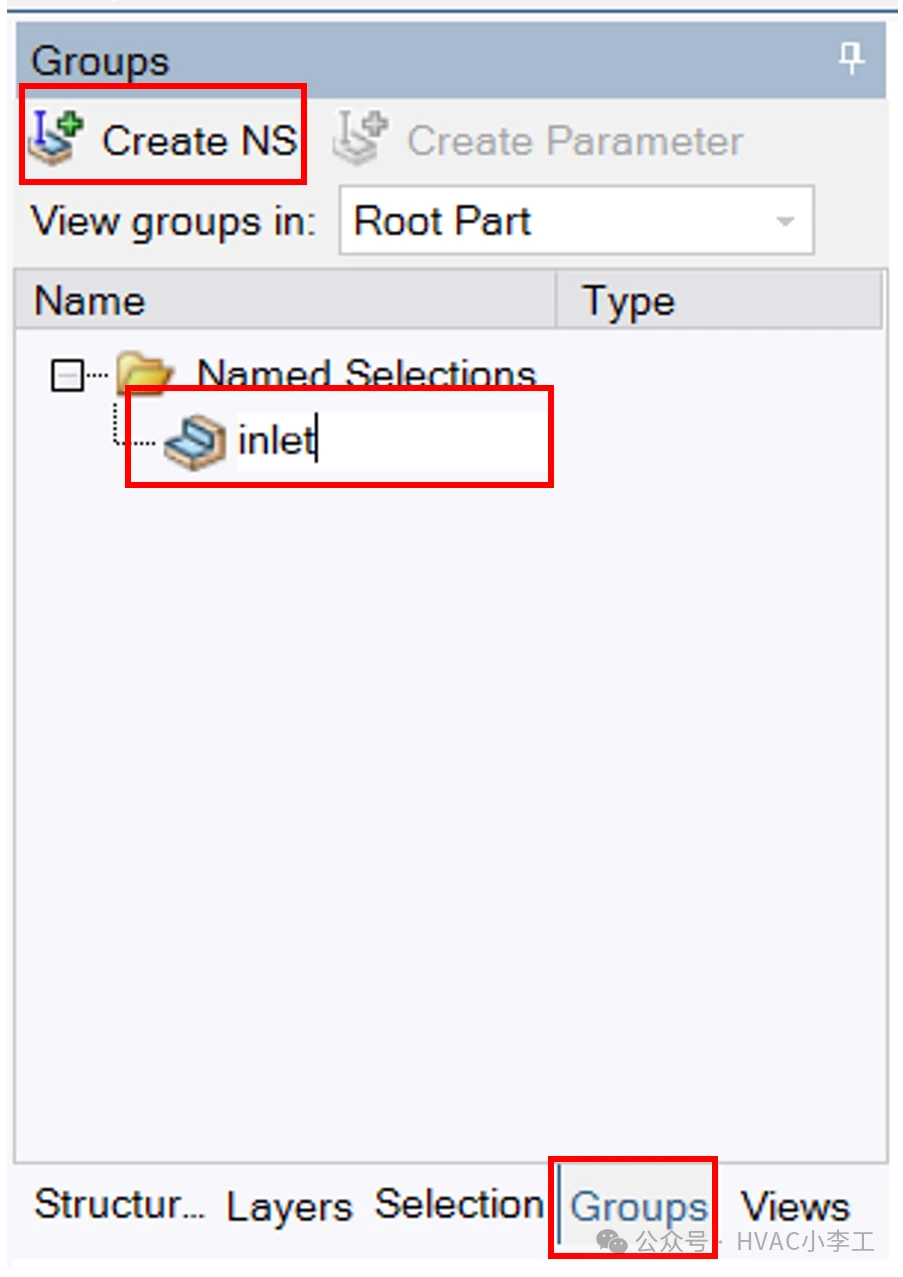This screenshot has width=903, height=1277.
Task: Select the Named Selections tree item
Action: click(367, 373)
